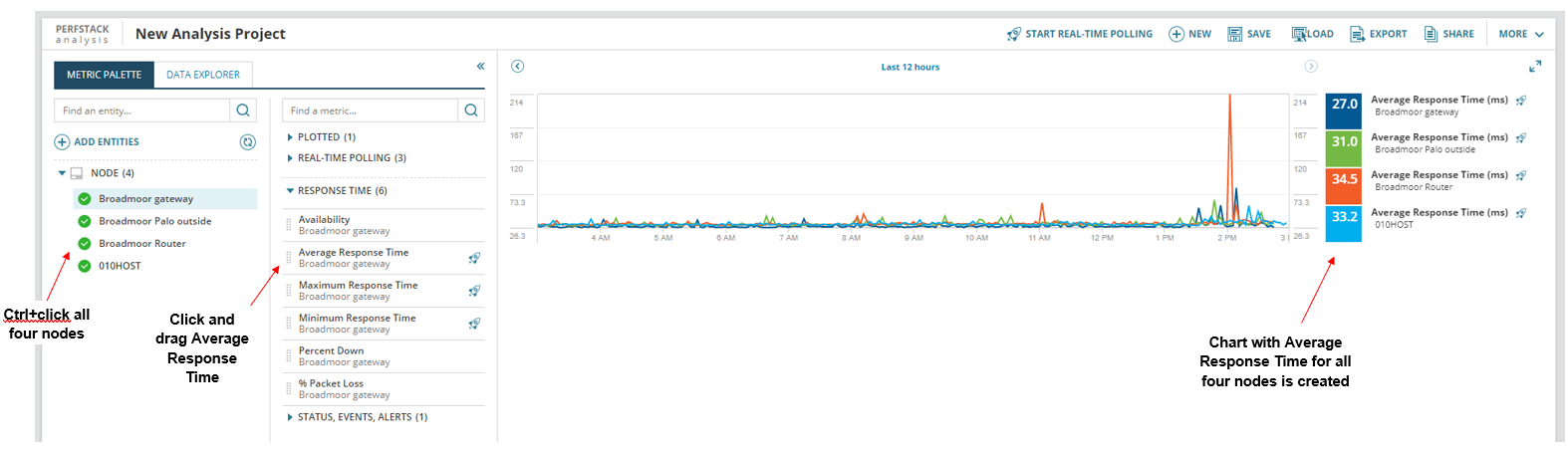Open the Last 12 hours time range link
Screen dimensions: 1568x449
911,68
